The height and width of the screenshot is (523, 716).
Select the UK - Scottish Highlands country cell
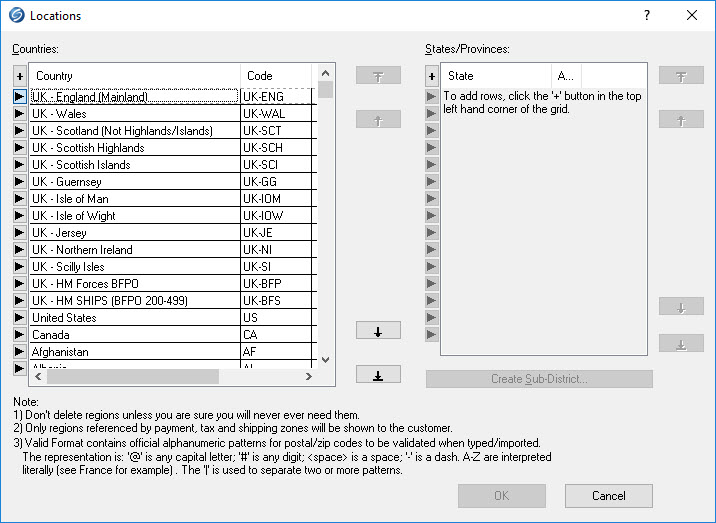[134, 148]
